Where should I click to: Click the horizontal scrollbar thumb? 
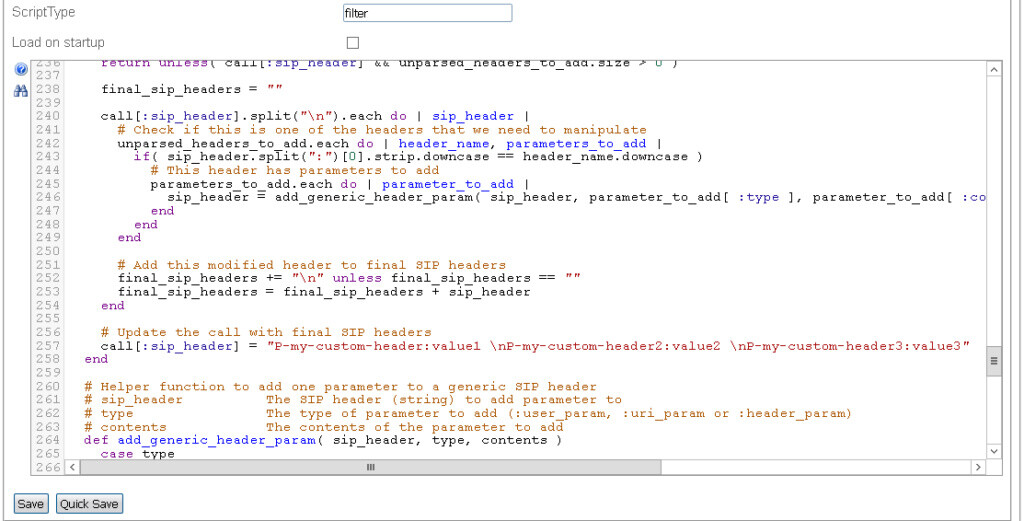(370, 467)
